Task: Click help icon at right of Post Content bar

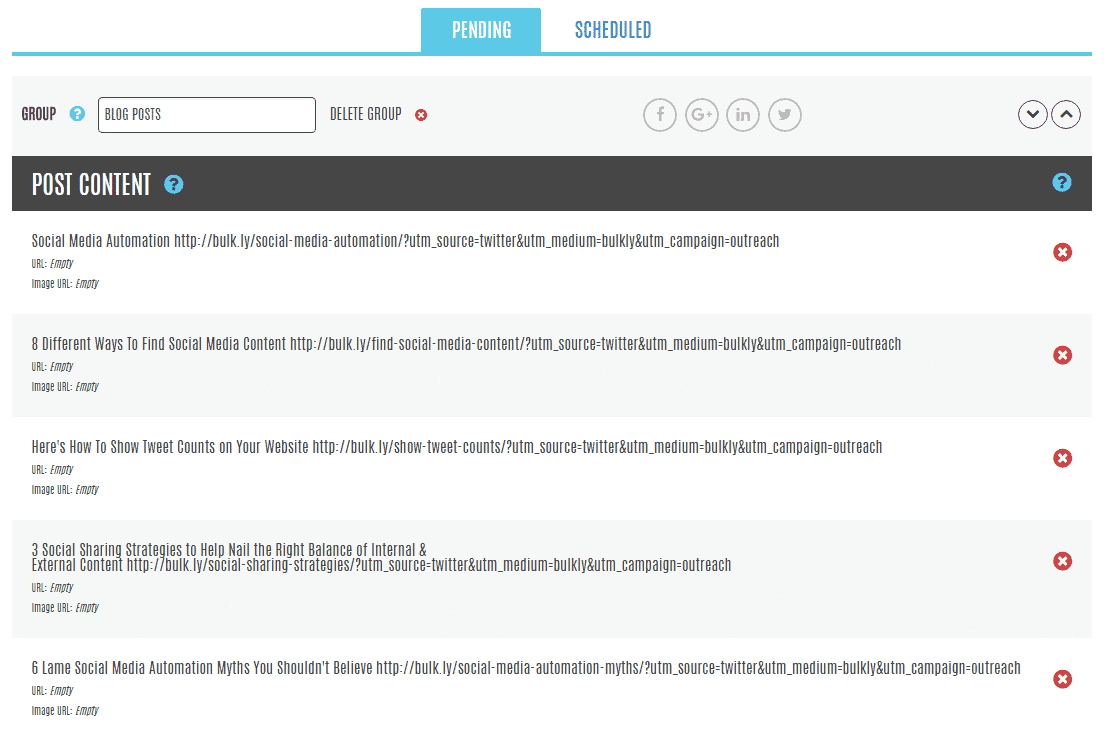Action: (x=1062, y=182)
